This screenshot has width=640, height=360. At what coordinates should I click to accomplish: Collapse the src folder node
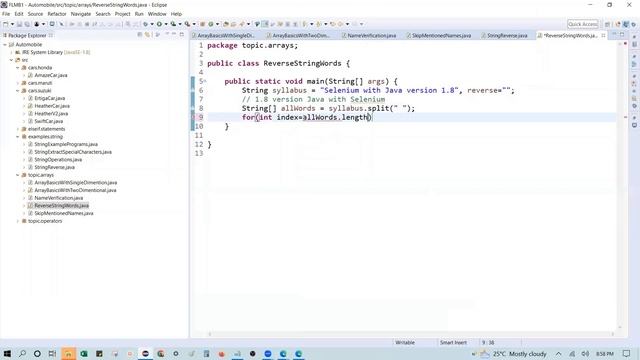click(11, 60)
